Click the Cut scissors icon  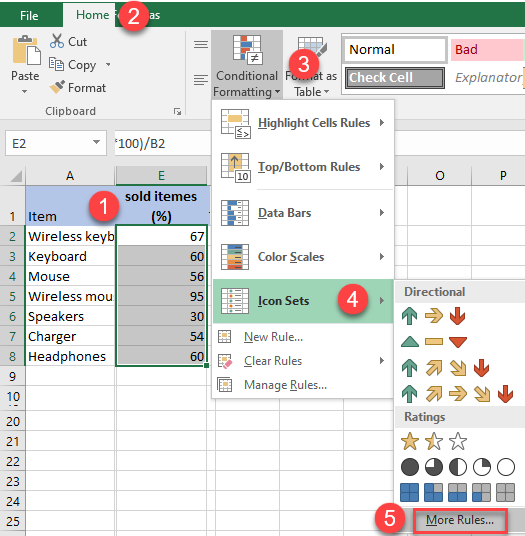click(57, 41)
